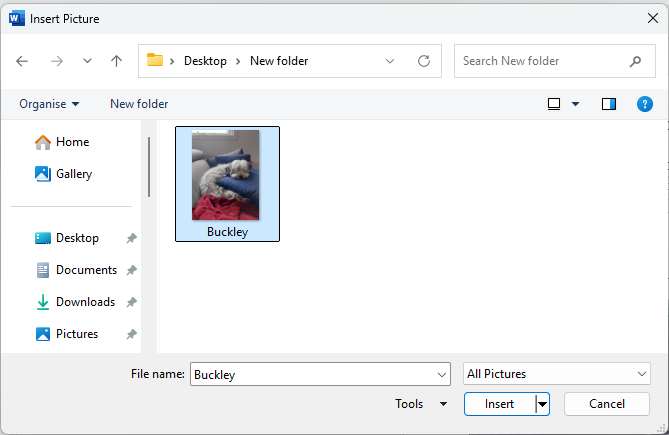
Task: Open Pictures in the navigation pane
Action: [67, 334]
